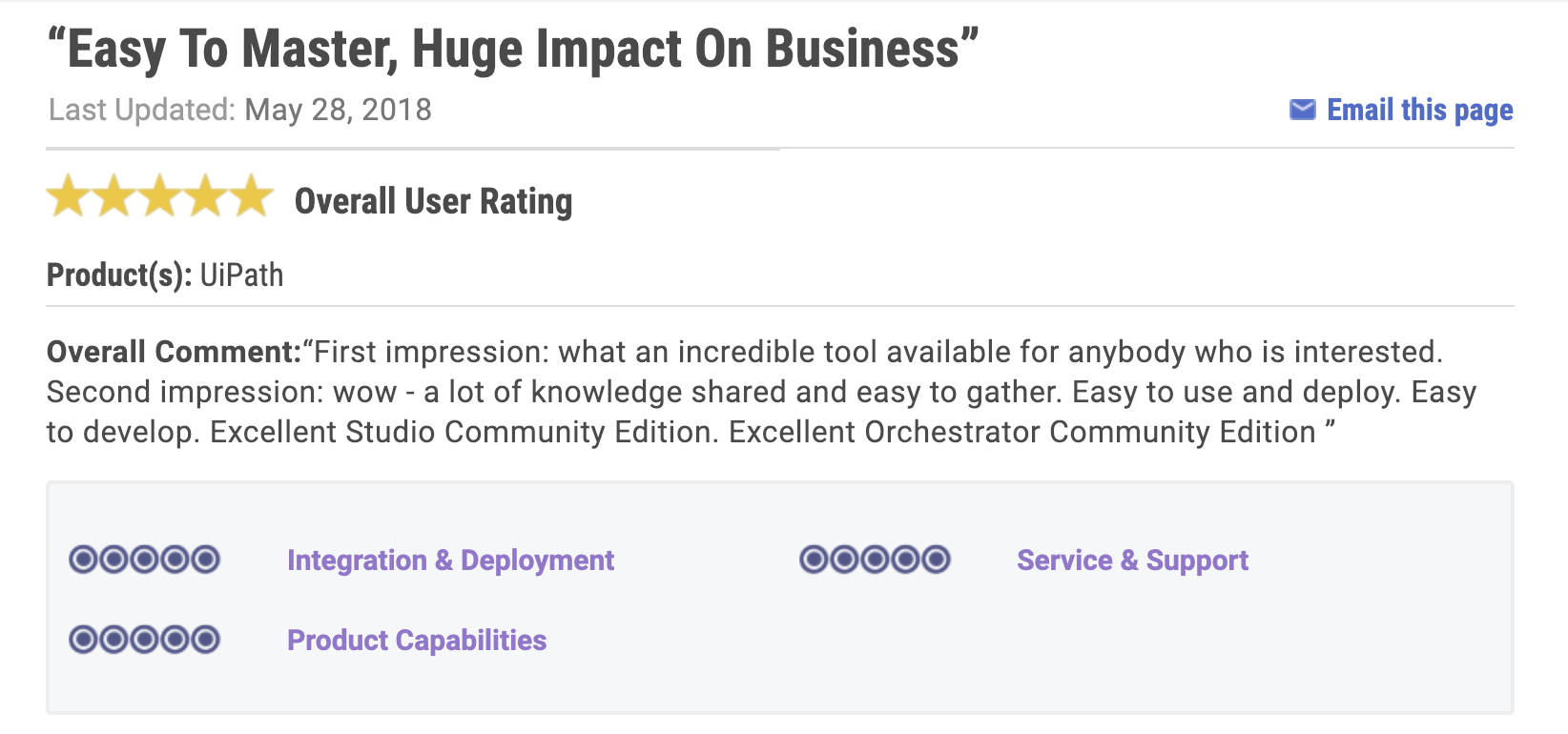Click last rating dot beside Integration & Deployment
Image resolution: width=1568 pixels, height=734 pixels.
click(205, 559)
